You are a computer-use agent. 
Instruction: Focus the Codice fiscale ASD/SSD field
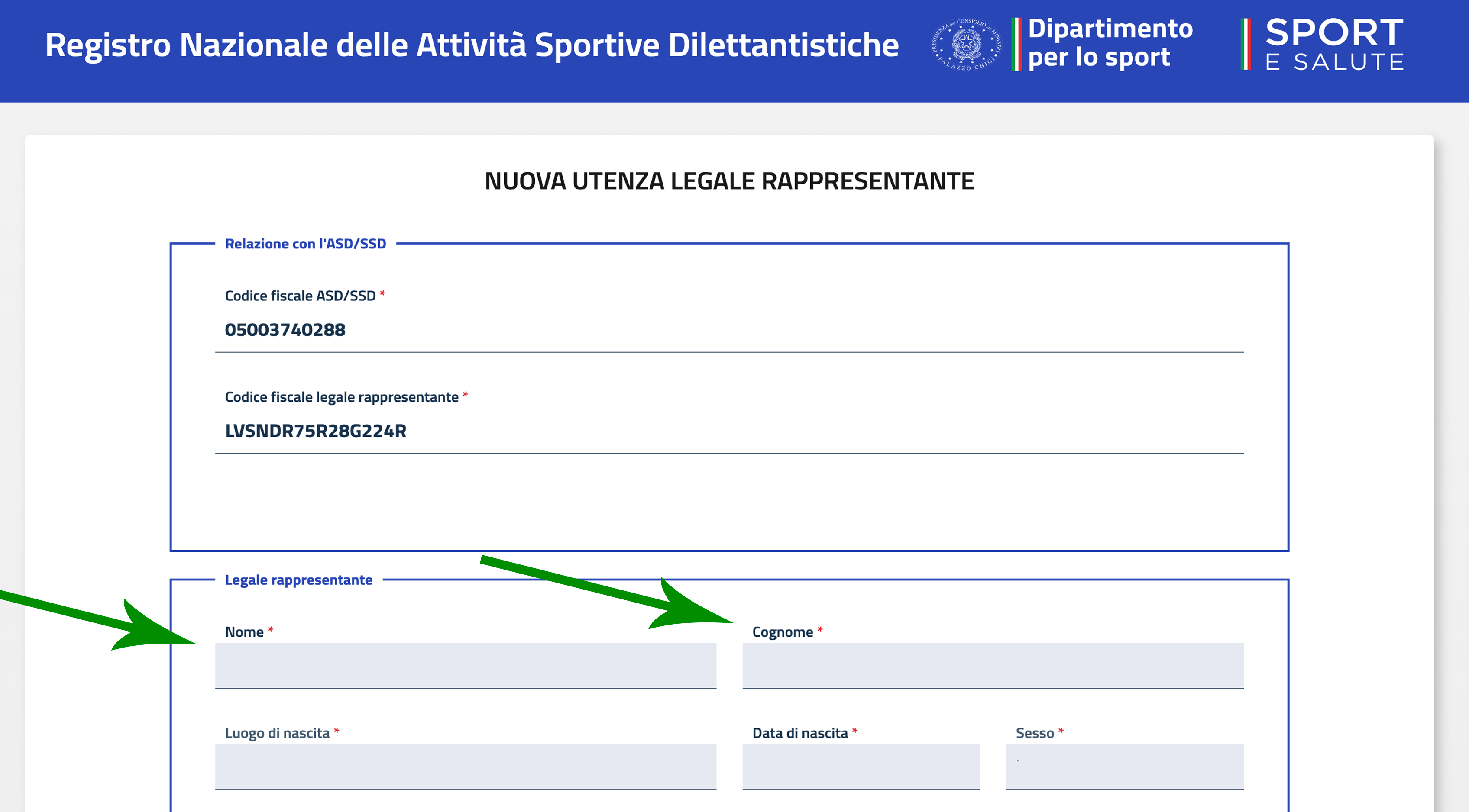[729, 330]
